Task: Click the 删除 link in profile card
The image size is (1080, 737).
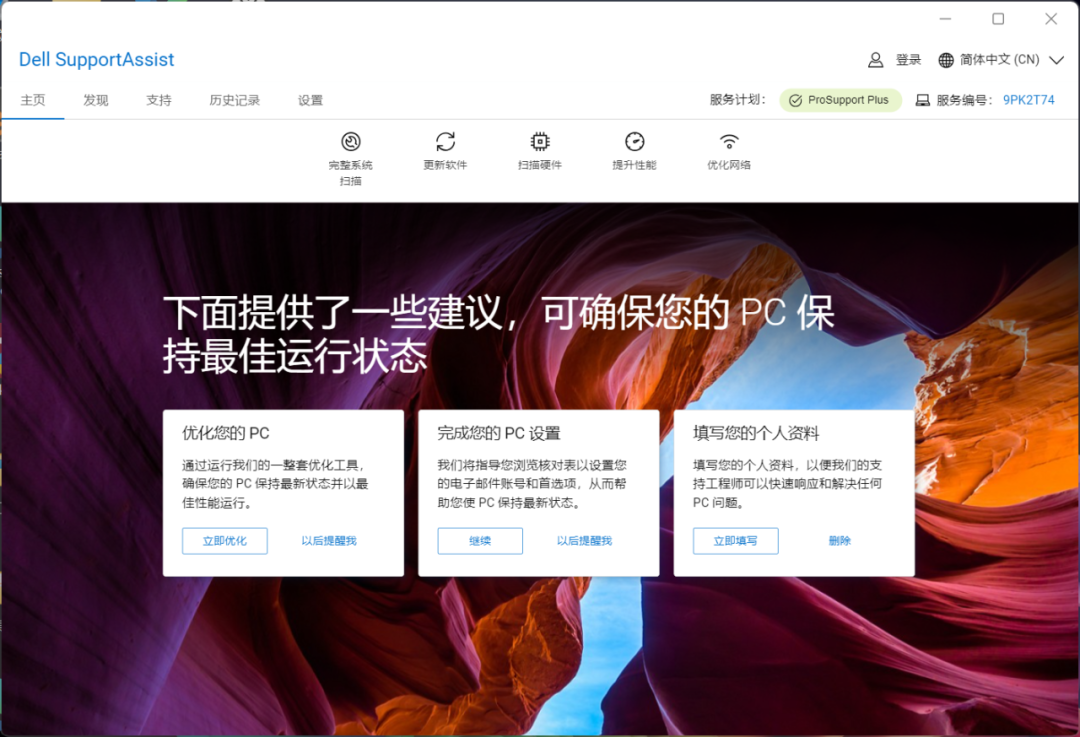Action: [840, 541]
